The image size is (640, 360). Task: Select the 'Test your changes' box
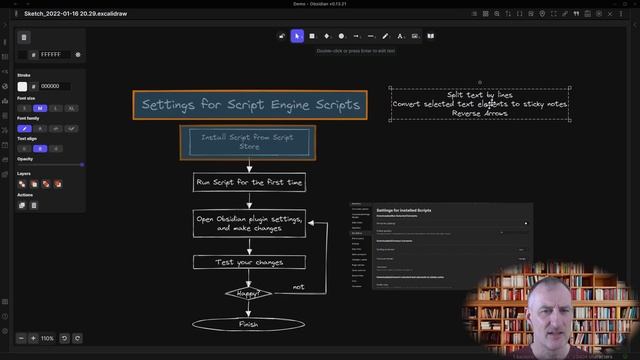point(249,262)
